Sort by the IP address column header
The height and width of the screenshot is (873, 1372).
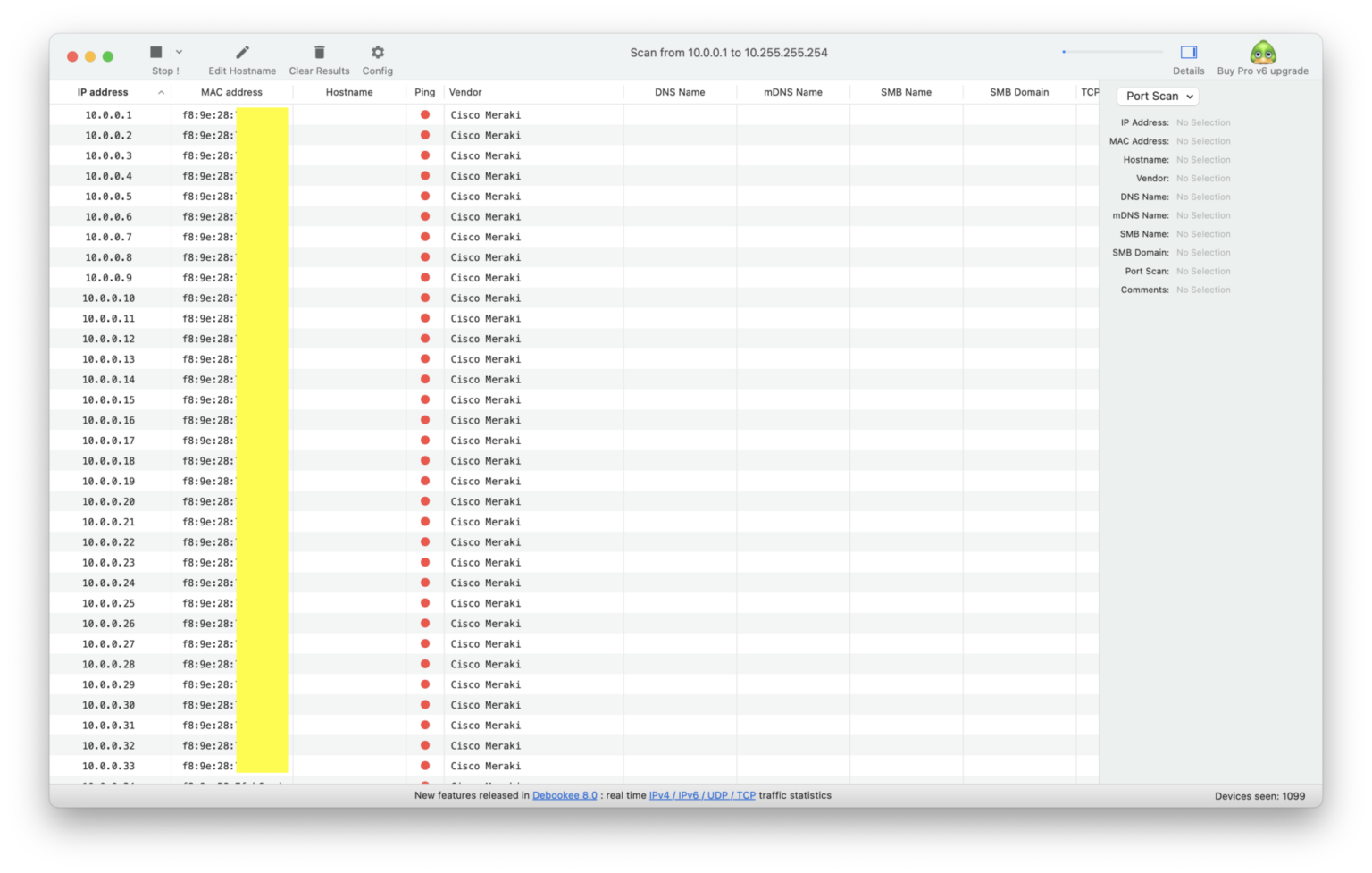[x=103, y=92]
